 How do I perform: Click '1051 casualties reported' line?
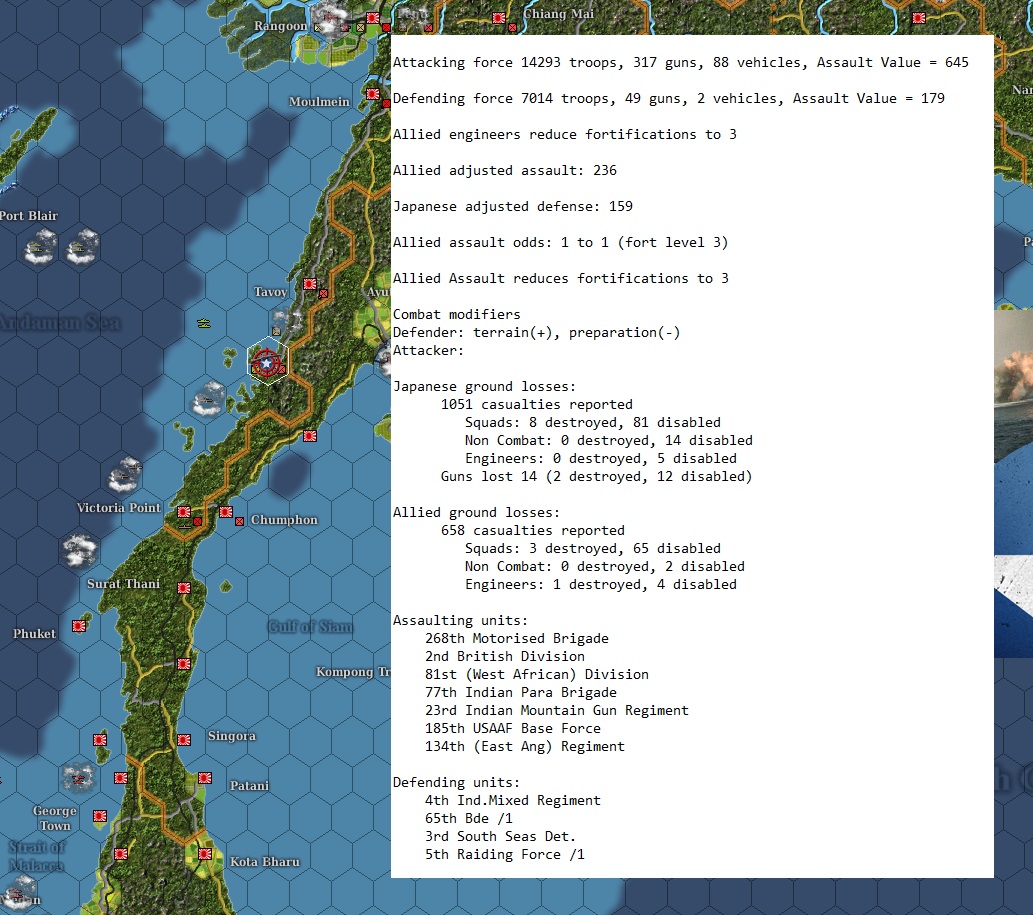[x=537, y=404]
